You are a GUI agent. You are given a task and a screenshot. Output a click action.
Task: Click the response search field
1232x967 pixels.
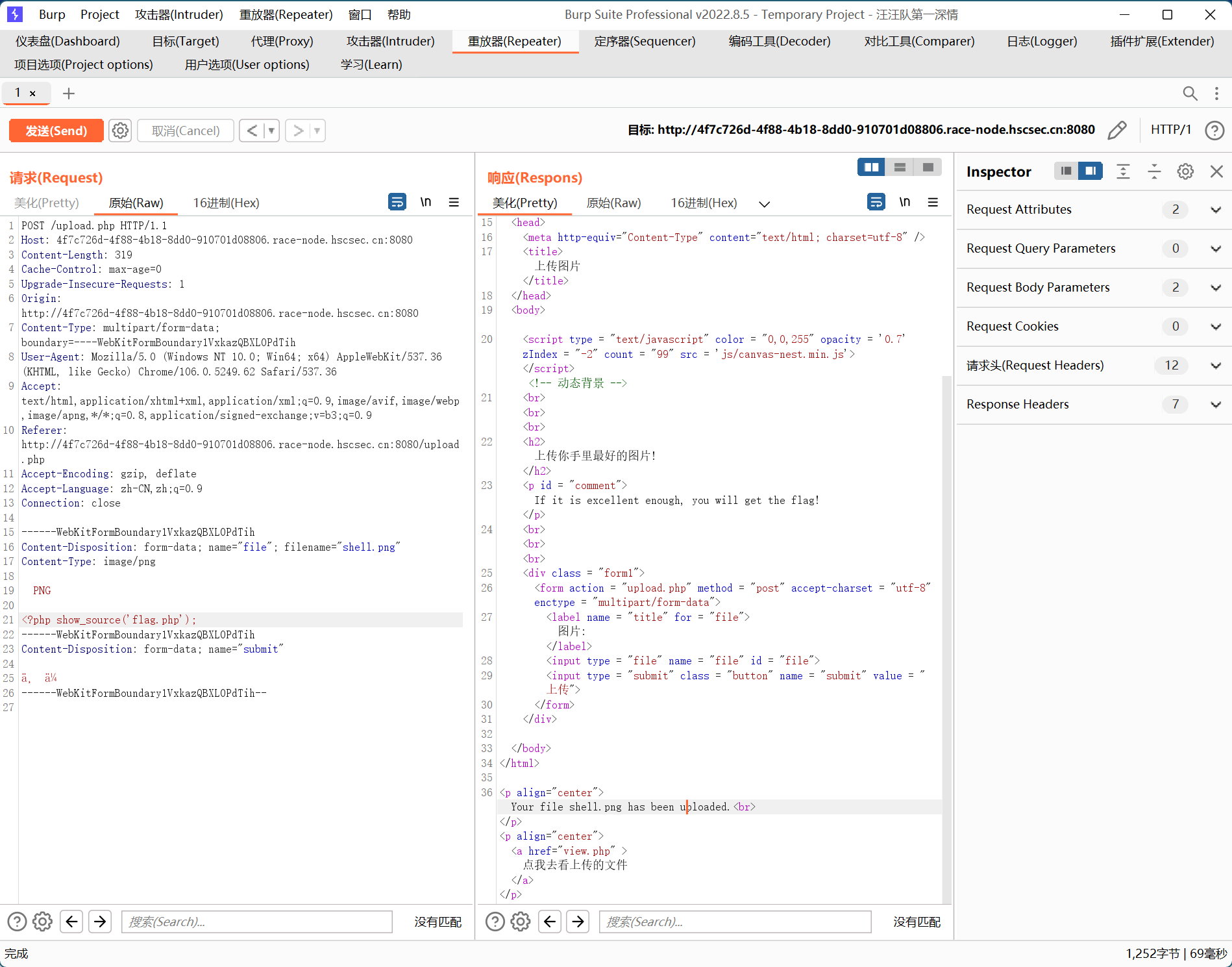point(735,922)
